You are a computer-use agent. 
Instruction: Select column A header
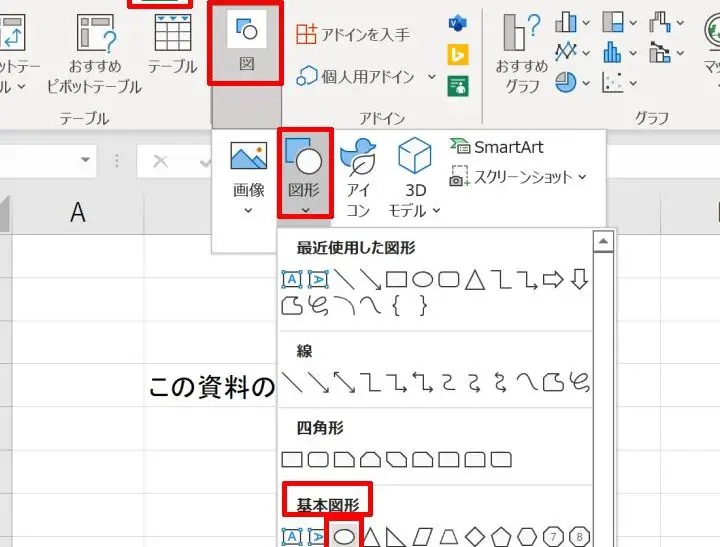(x=78, y=213)
